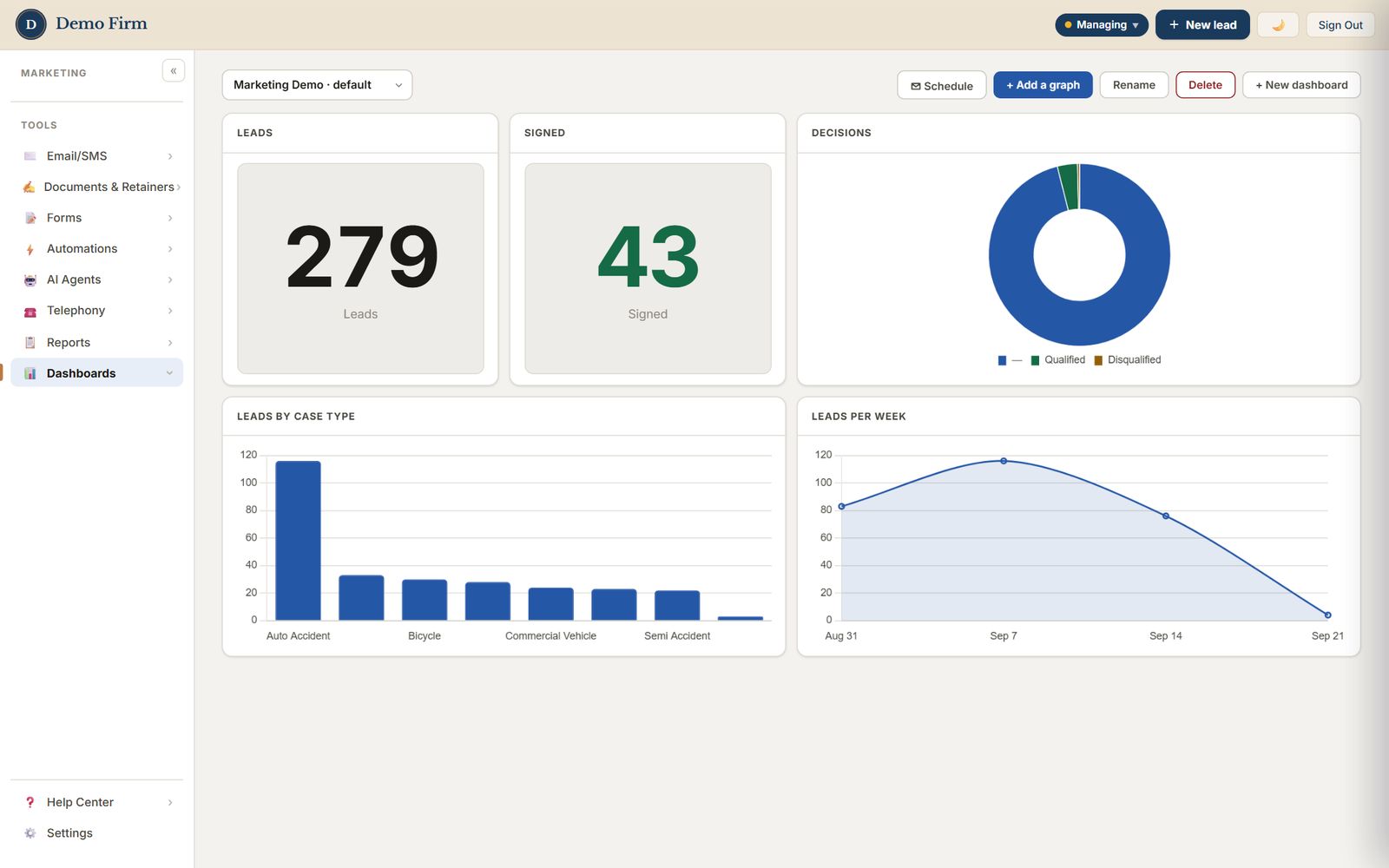Click the 279 Leads stat card
1389x868 pixels.
360,269
